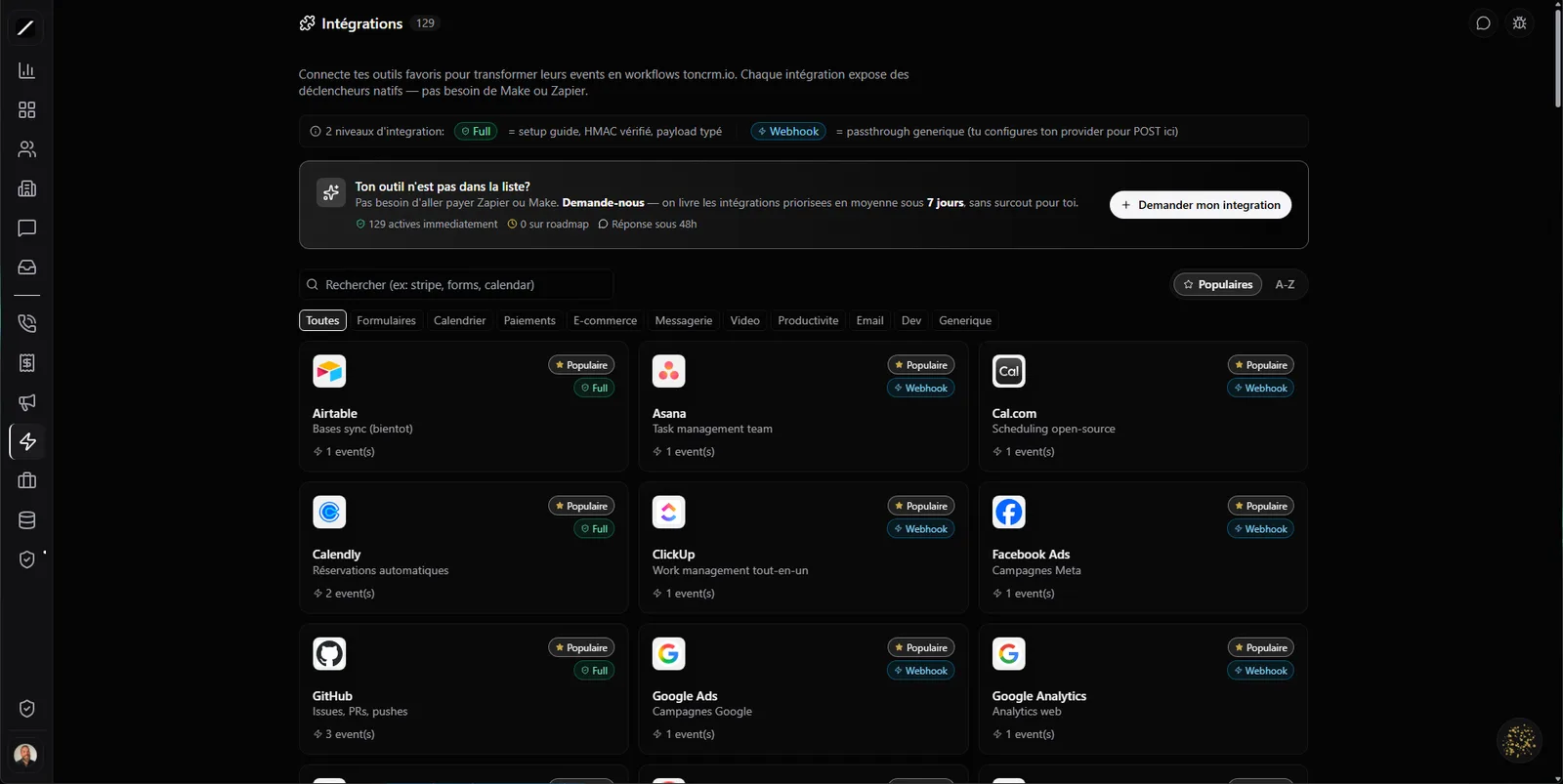1563x784 pixels.
Task: Open the phone calls sidebar icon
Action: (x=26, y=323)
